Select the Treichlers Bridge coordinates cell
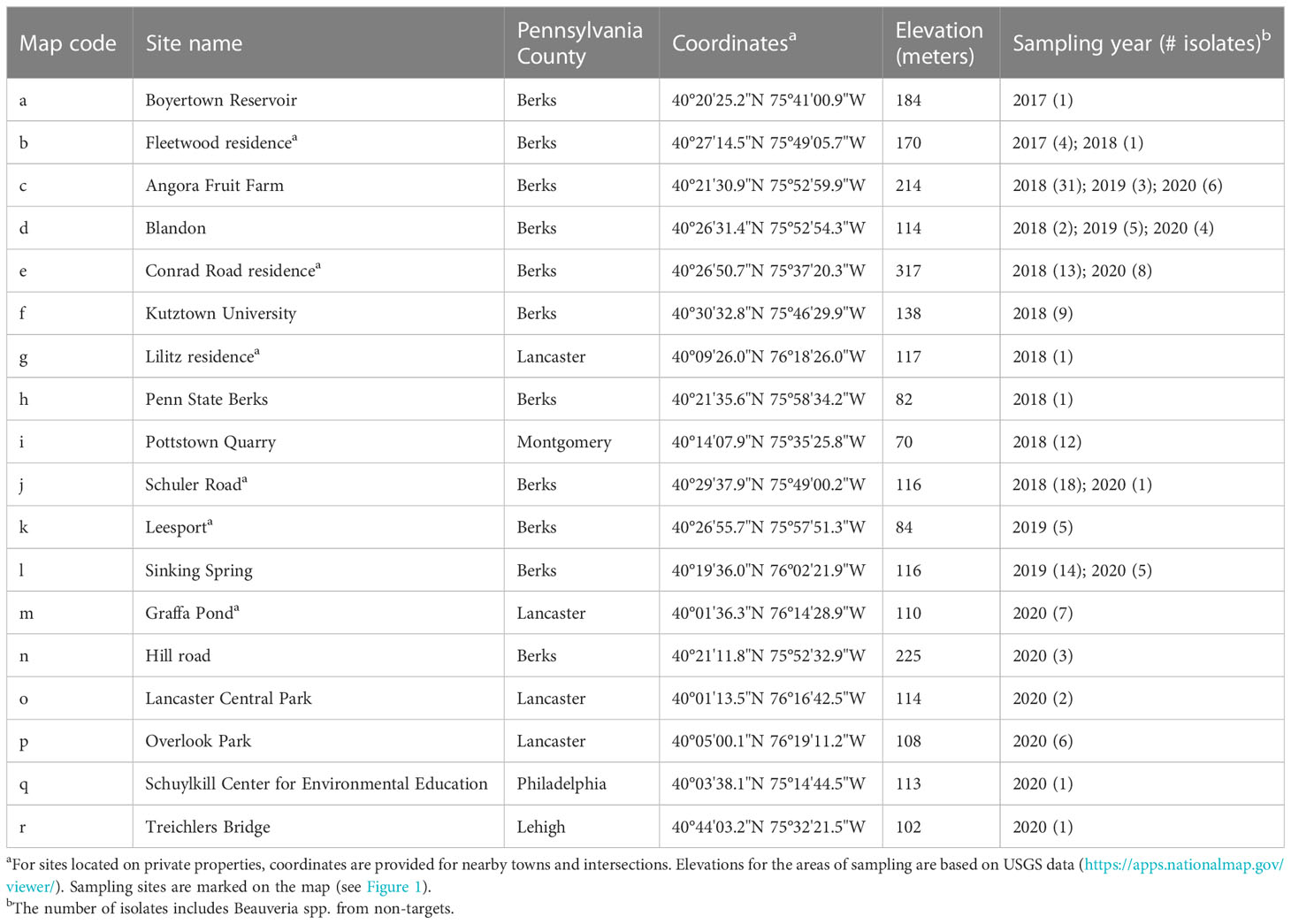The image size is (1291, 924). pos(768,828)
